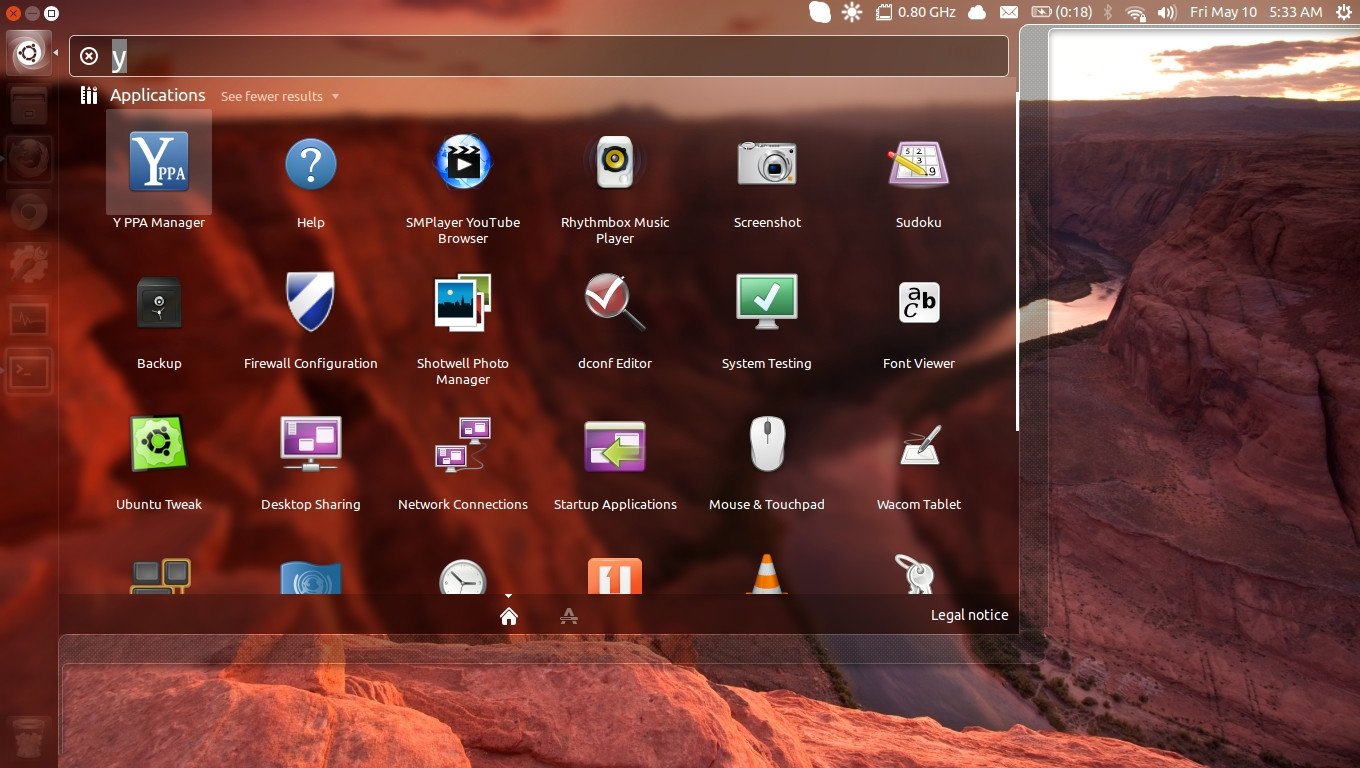Open Firefox in the launcher
The image size is (1360, 768).
(x=29, y=159)
